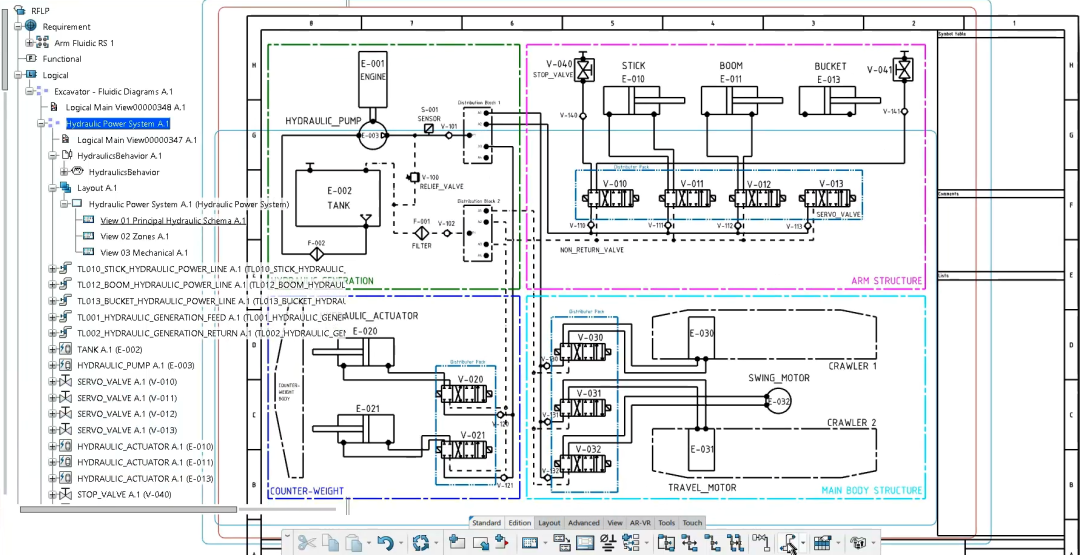
Task: Click the new sheet icon with blue plus
Action: (457, 543)
